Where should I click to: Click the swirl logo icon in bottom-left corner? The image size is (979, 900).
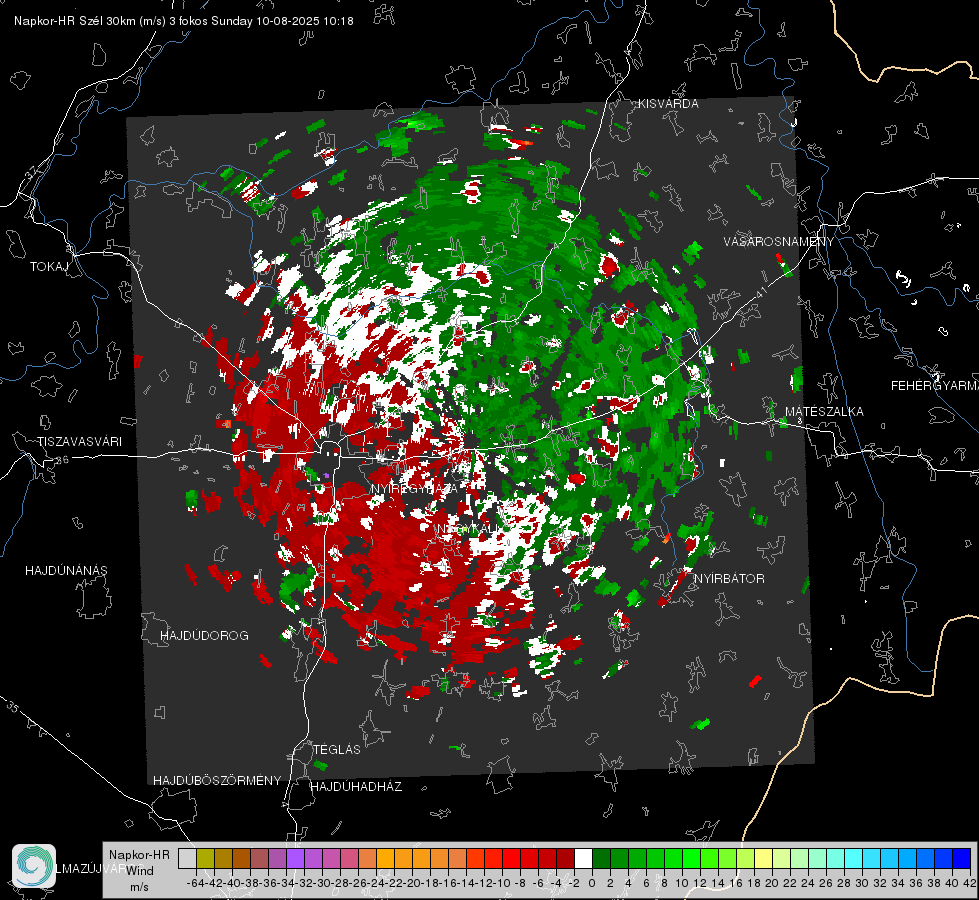click(34, 866)
